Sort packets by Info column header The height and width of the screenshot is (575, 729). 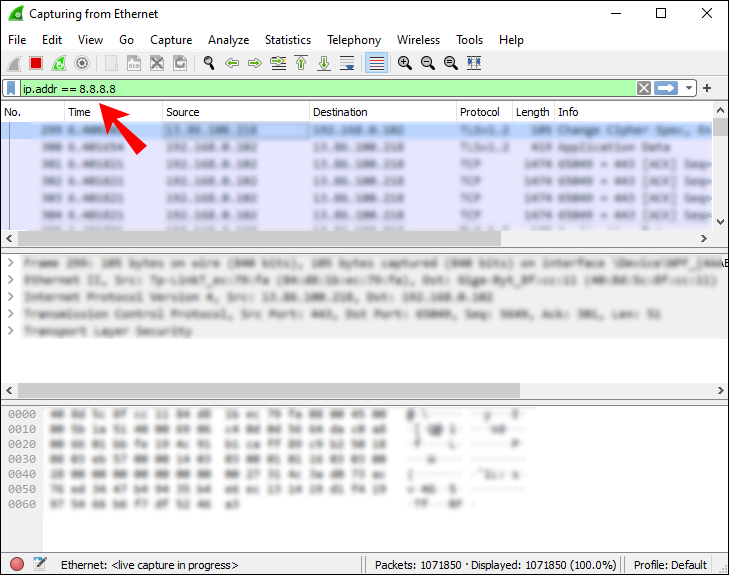click(633, 112)
